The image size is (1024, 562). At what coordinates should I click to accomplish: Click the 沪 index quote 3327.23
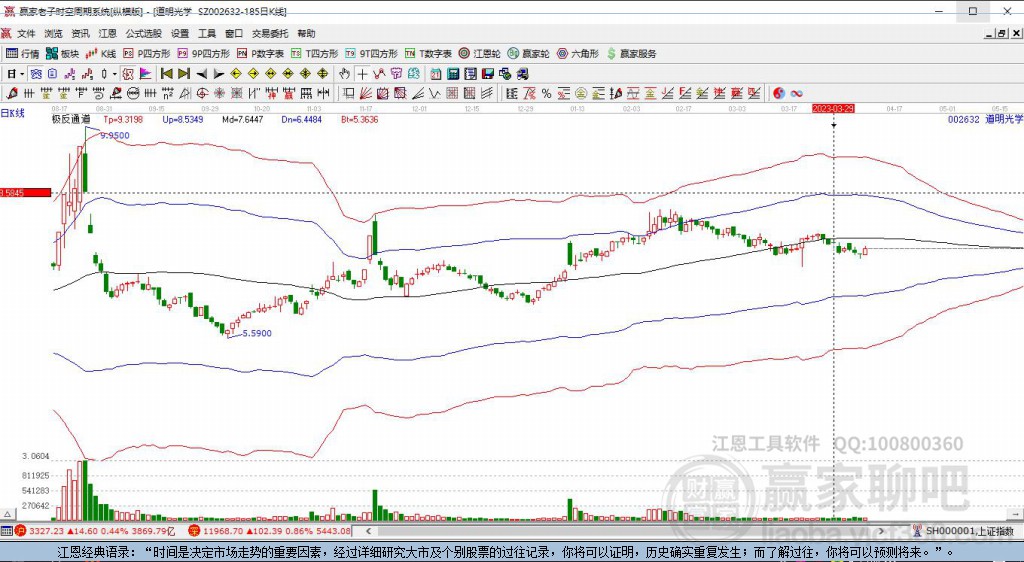pos(46,531)
